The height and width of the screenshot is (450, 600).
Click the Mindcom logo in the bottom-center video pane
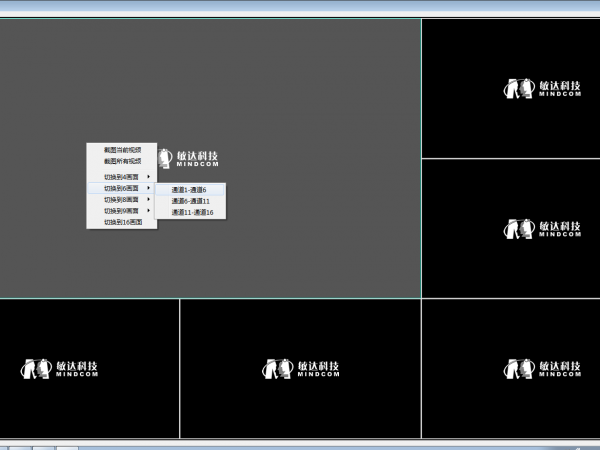point(300,368)
